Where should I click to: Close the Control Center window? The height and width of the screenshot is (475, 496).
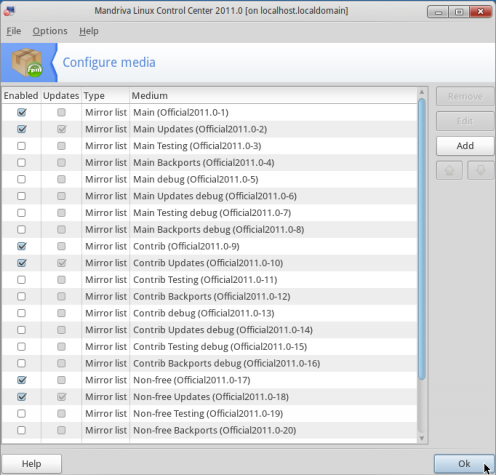click(x=480, y=12)
